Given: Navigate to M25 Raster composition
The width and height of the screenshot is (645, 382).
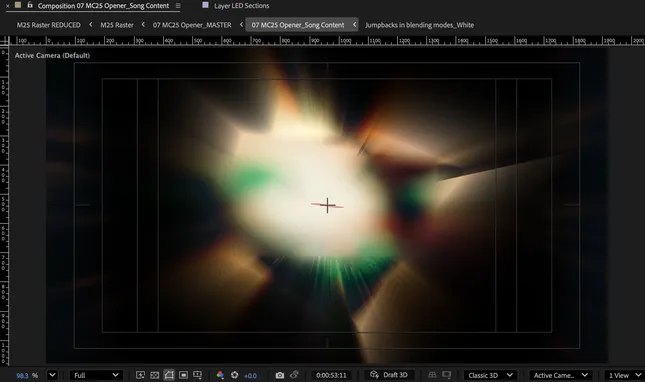Looking at the screenshot, I should [117, 25].
